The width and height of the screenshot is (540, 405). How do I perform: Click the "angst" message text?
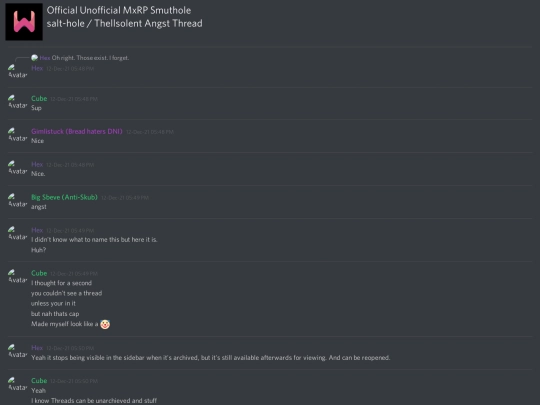tap(39, 207)
